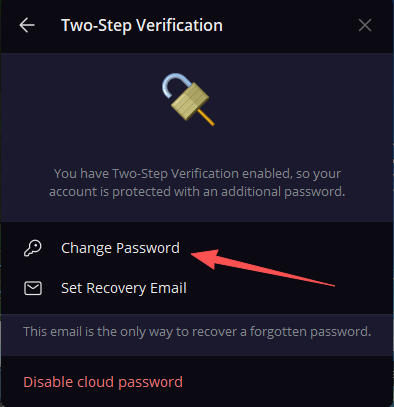Click the envelope icon beside Set Recovery Email
Image resolution: width=394 pixels, height=407 pixels.
point(33,288)
